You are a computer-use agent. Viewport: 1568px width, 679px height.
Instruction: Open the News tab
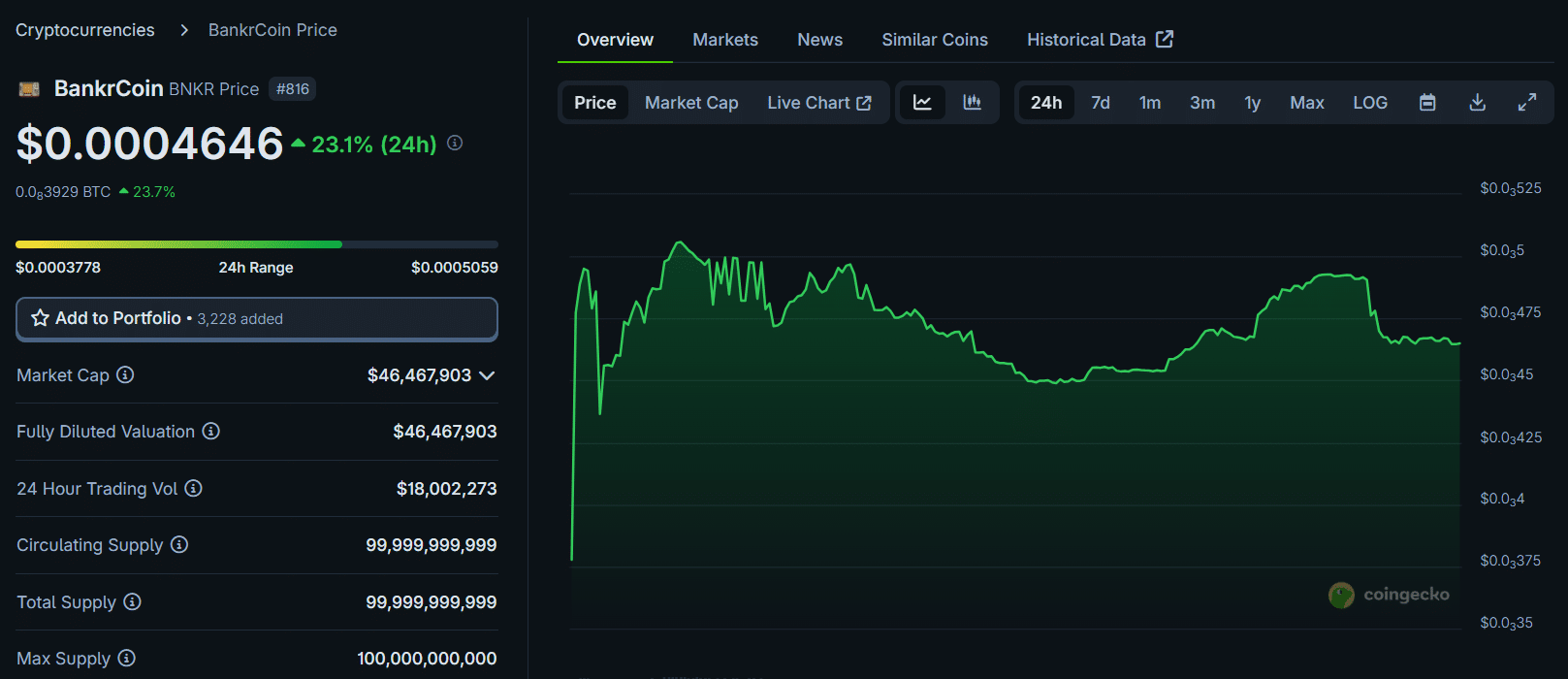[x=820, y=40]
